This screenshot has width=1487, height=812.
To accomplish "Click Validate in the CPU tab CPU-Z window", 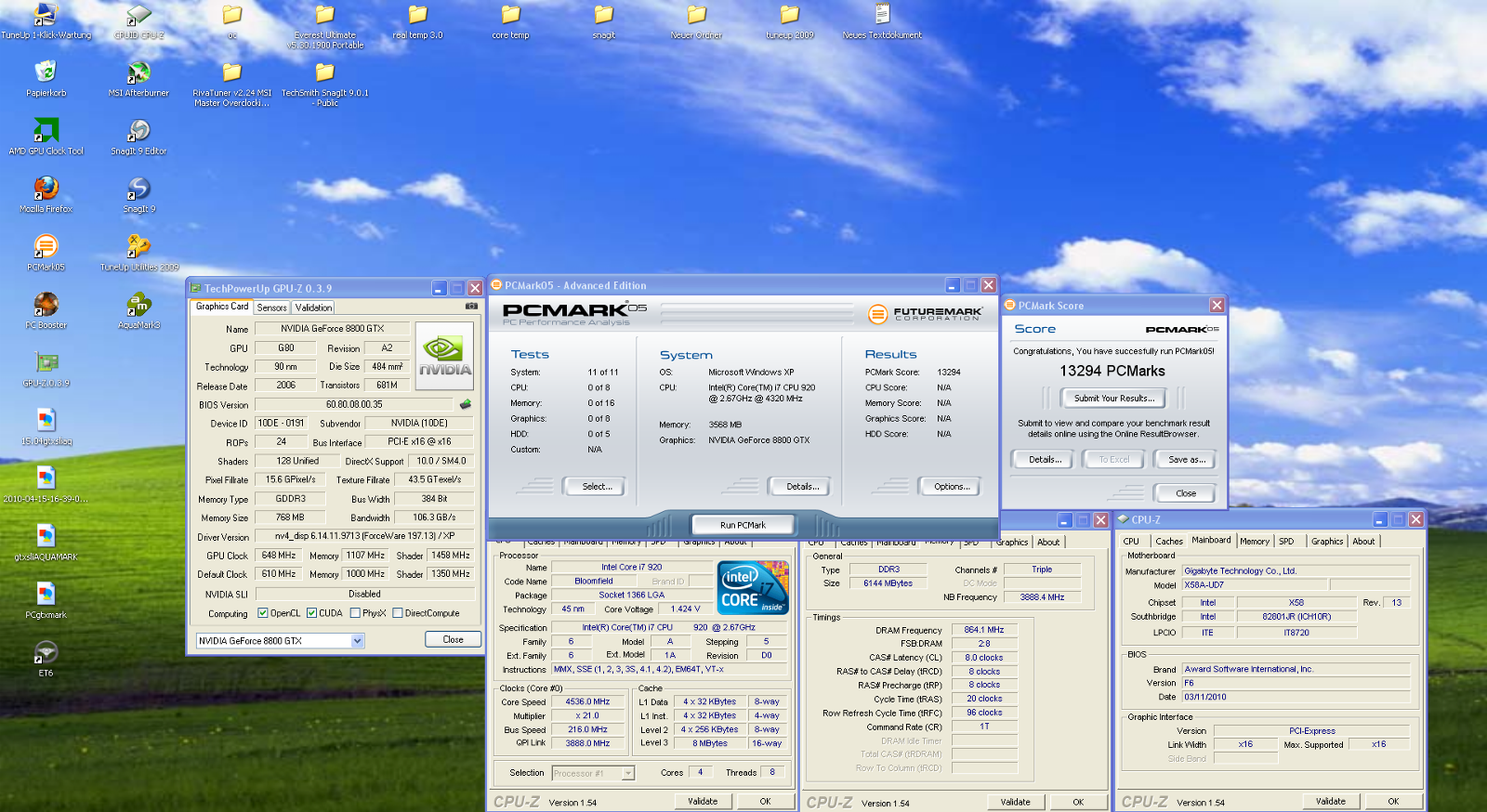I will [703, 801].
